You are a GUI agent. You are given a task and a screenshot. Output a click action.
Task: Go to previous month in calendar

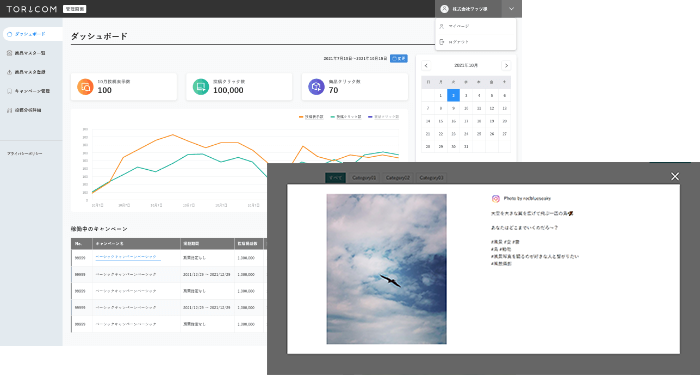(x=426, y=66)
